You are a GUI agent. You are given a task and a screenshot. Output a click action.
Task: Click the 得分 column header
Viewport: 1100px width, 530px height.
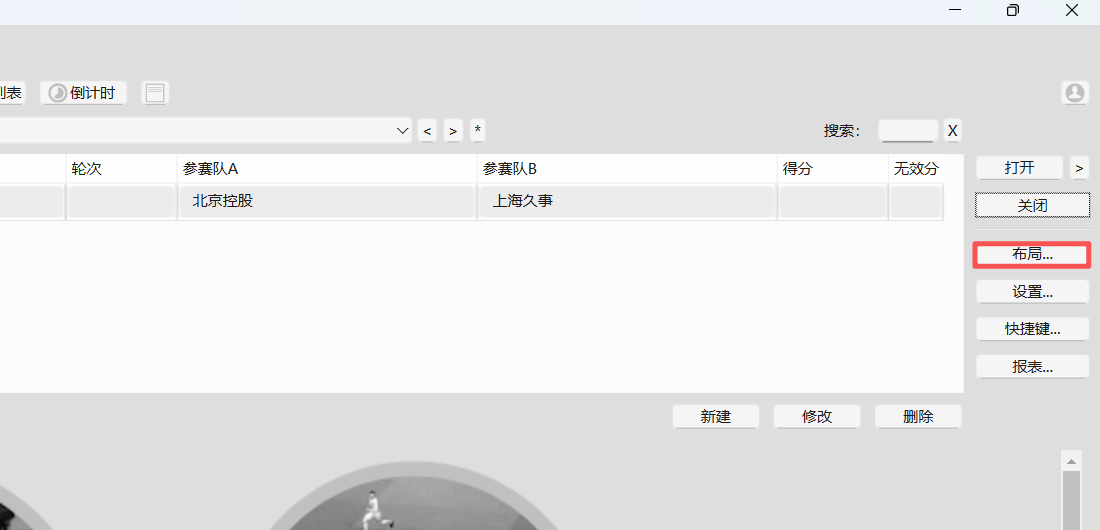833,168
